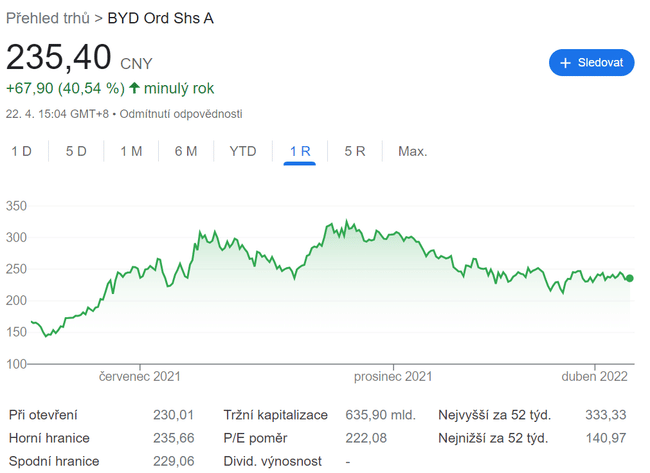Choose the 6 M chart range

[185, 151]
